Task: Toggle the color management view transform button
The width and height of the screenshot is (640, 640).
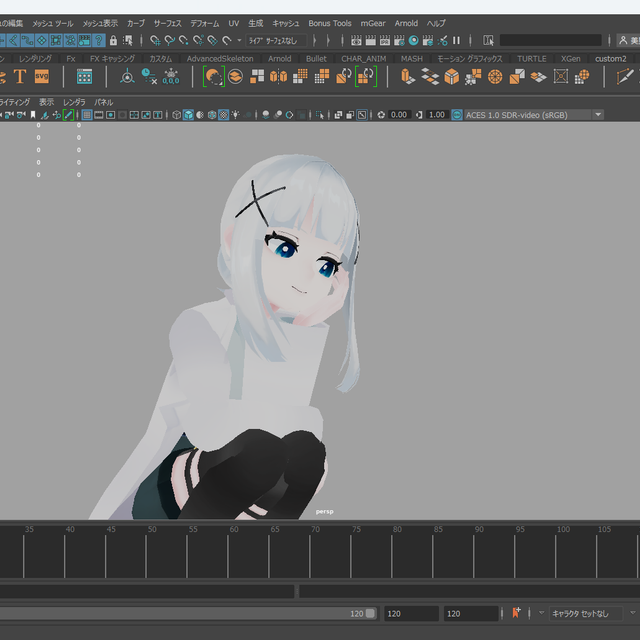Action: click(457, 115)
